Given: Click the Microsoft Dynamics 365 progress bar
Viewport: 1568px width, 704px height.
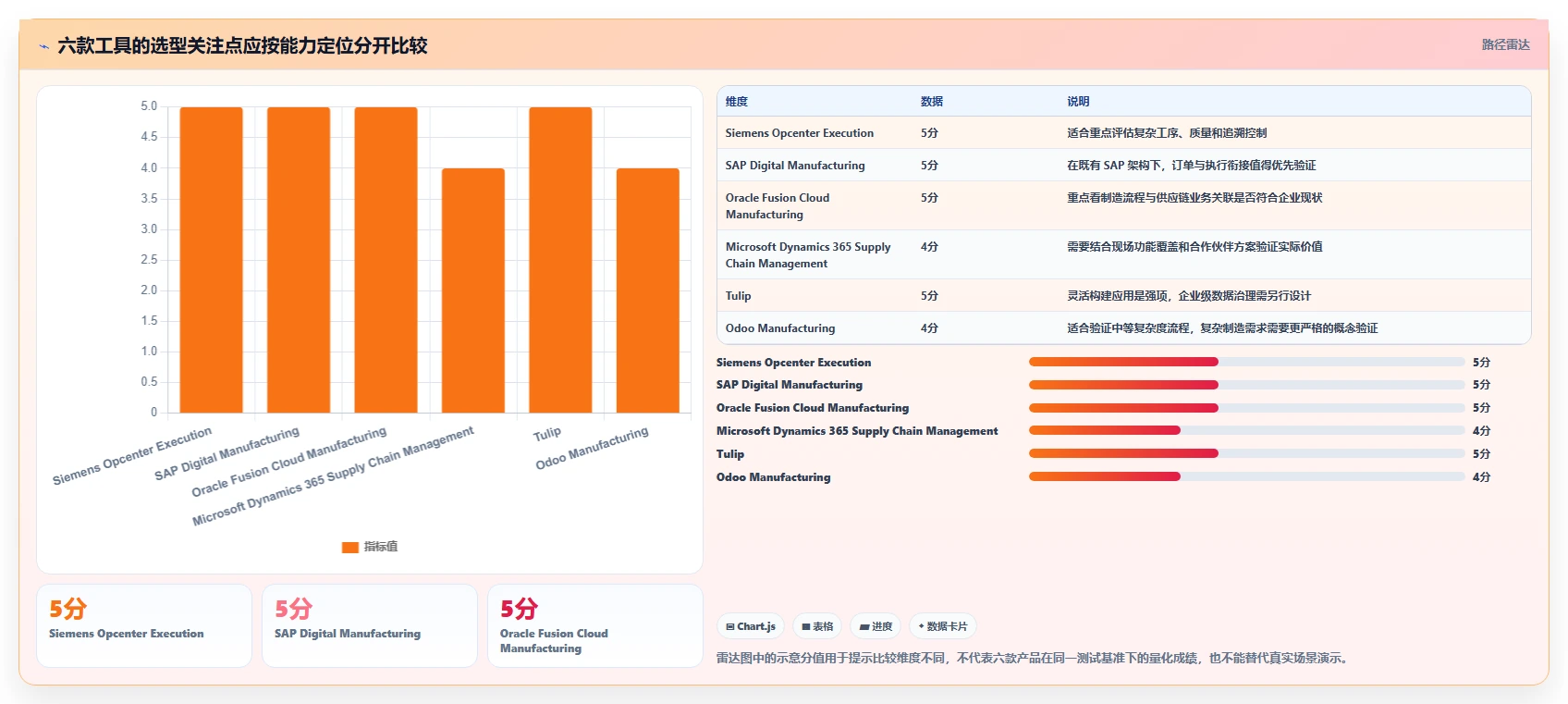Looking at the screenshot, I should click(x=1246, y=430).
